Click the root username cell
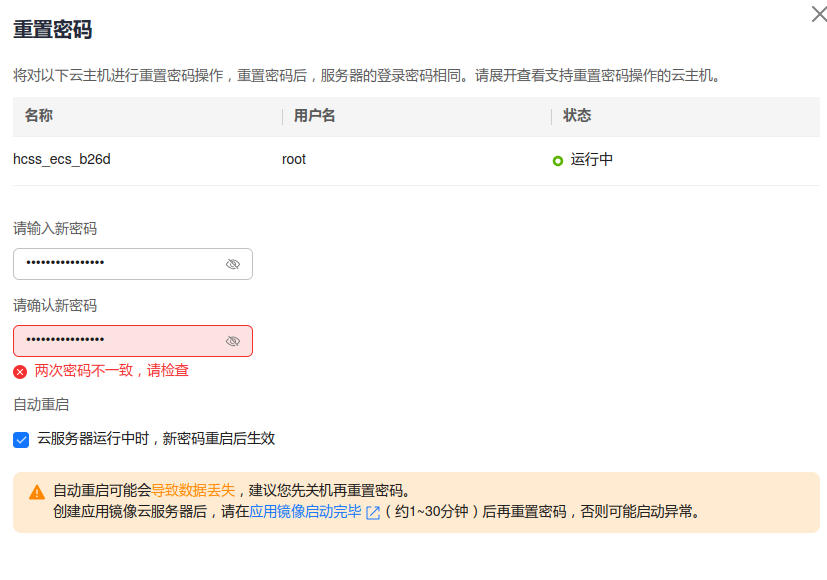Viewport: 827px width, 580px height. click(294, 159)
